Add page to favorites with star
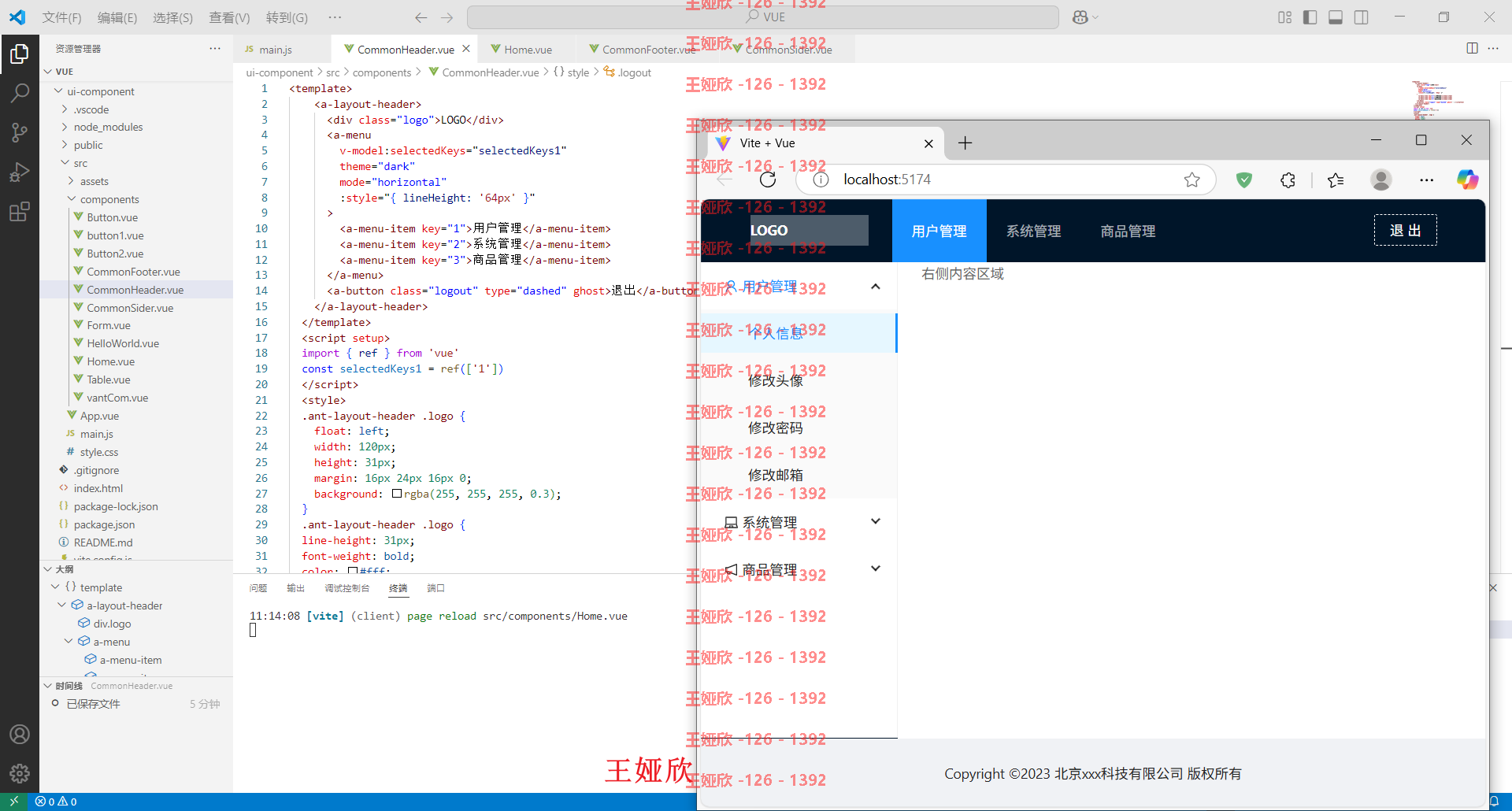The image size is (1512, 811). tap(1192, 180)
